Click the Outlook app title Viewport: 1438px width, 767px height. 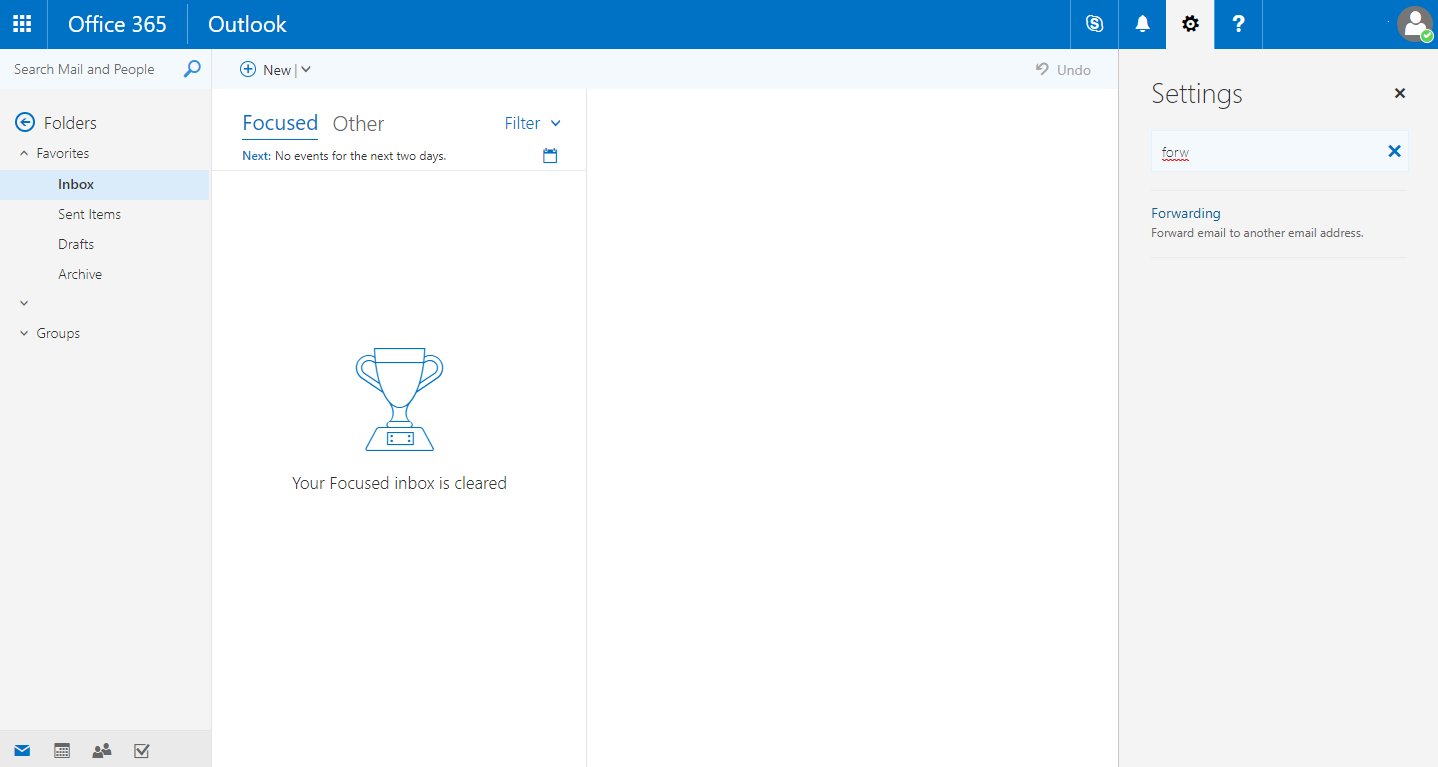point(247,24)
